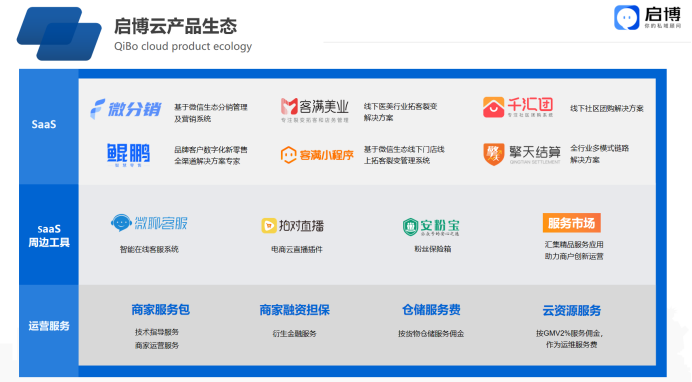Select the 微分销 product logo
This screenshot has height=382, width=692.
[126, 109]
